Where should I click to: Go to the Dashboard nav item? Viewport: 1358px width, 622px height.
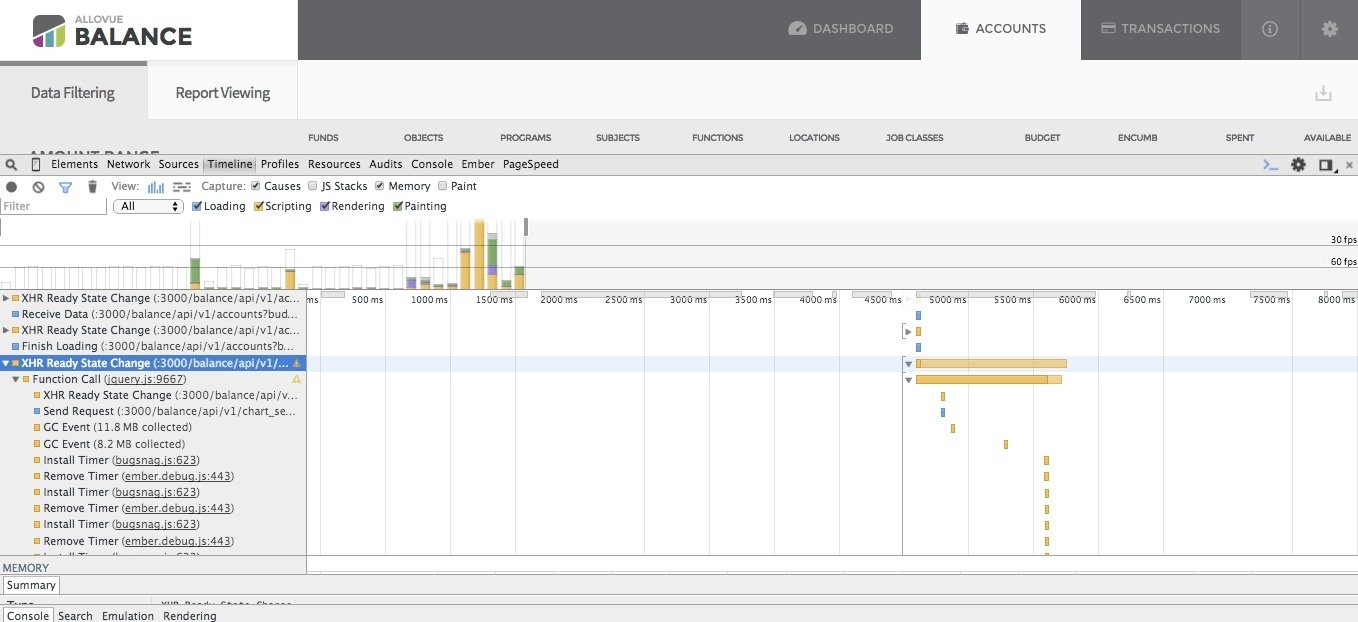(x=841, y=29)
